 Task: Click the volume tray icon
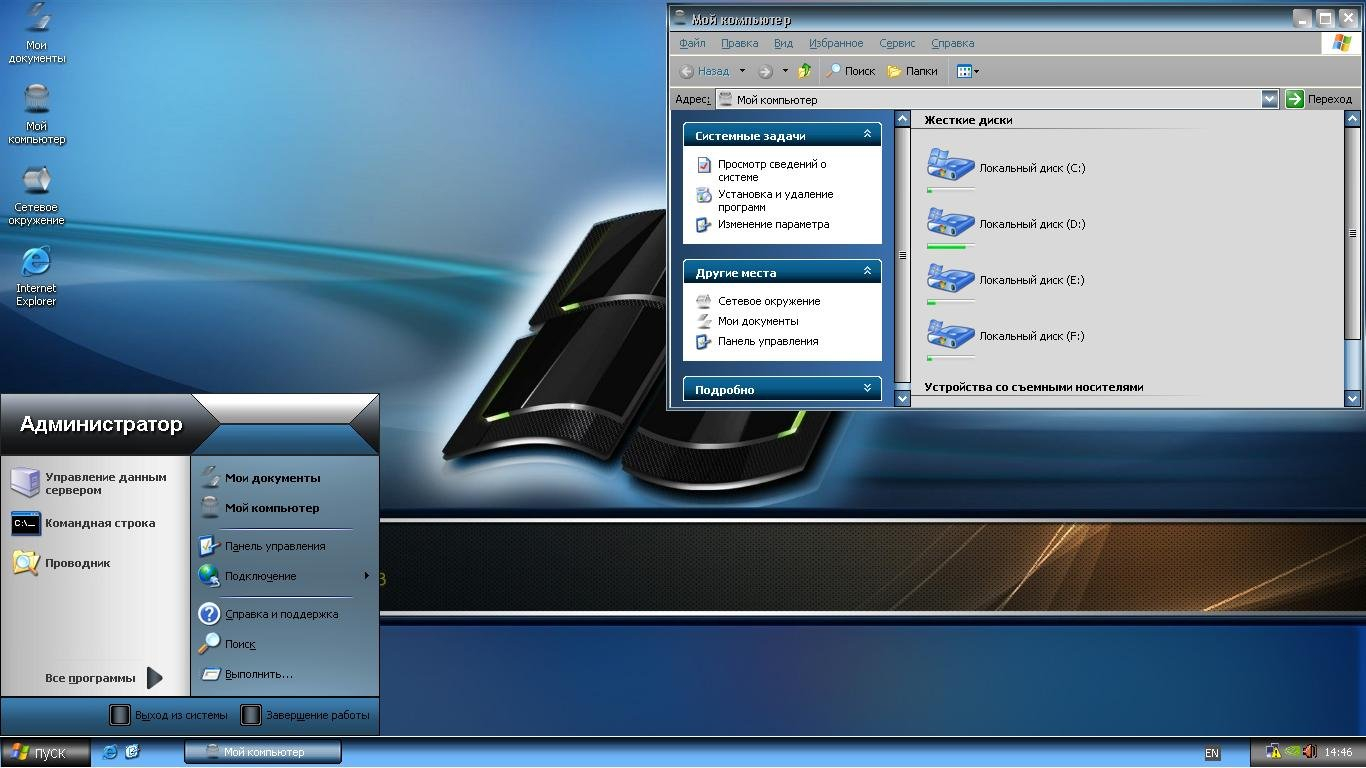click(1310, 752)
